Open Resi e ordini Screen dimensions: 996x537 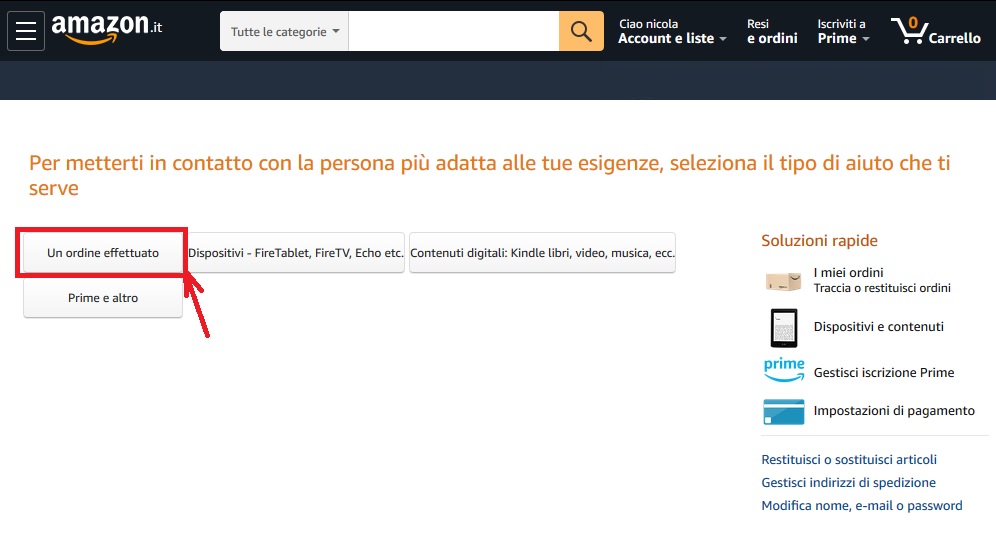[772, 31]
